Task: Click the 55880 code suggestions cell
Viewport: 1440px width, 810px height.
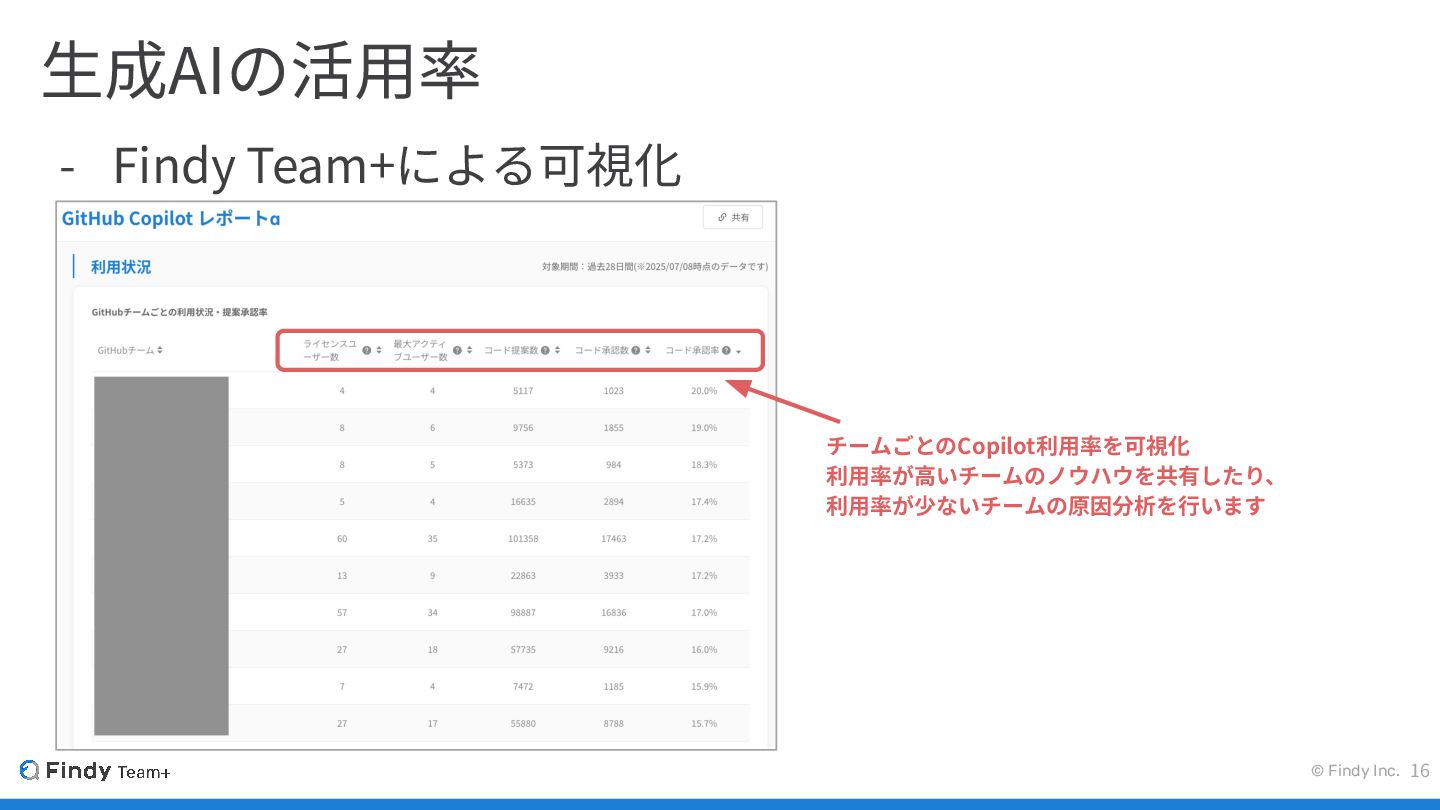Action: click(x=523, y=724)
